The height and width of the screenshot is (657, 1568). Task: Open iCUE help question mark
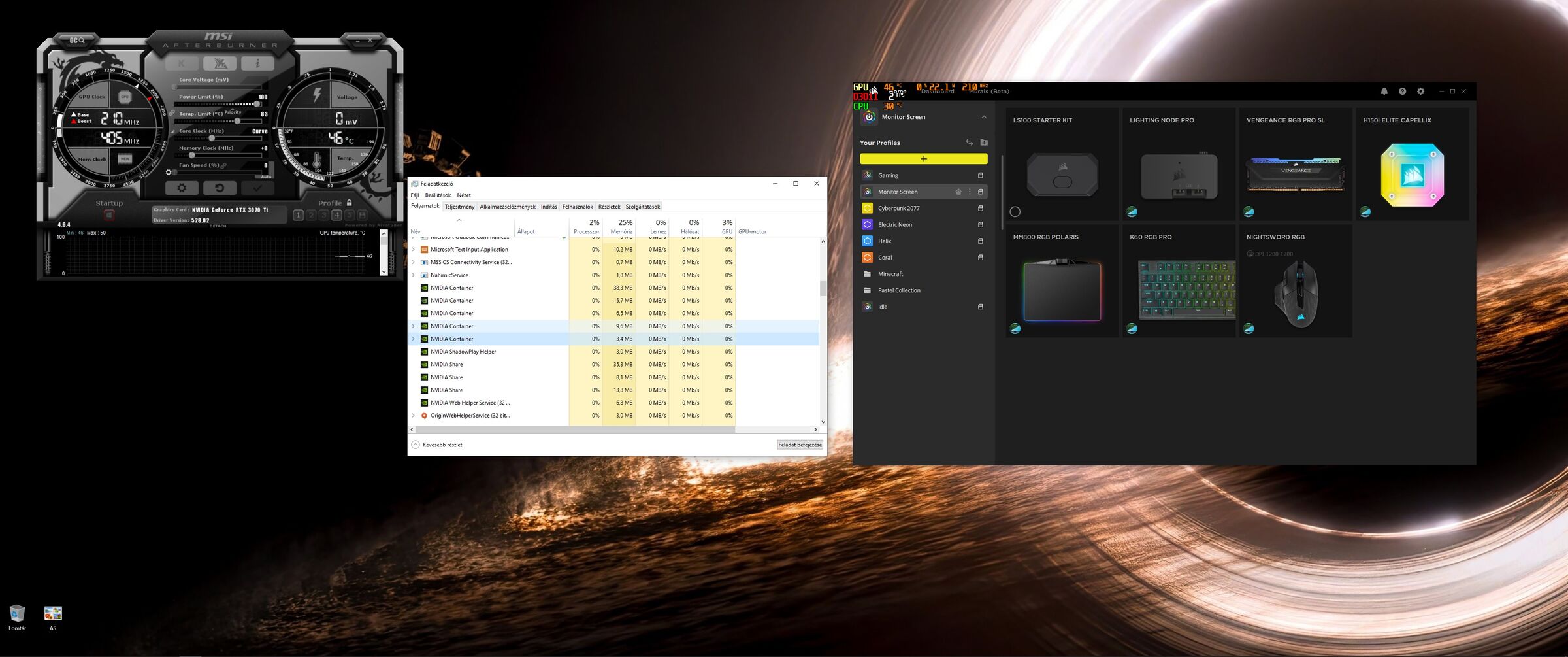(1402, 92)
